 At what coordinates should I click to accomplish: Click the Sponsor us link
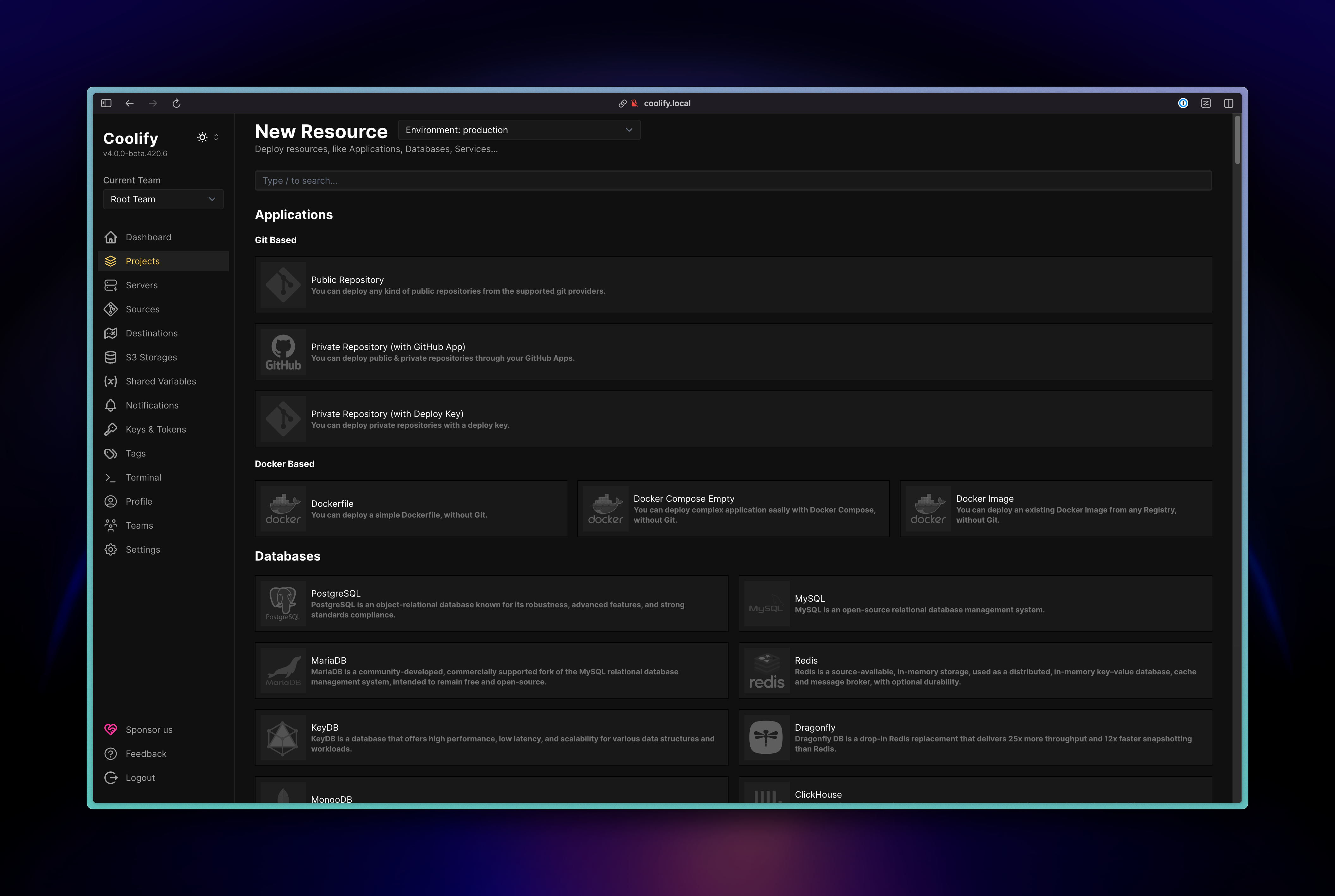pos(149,730)
